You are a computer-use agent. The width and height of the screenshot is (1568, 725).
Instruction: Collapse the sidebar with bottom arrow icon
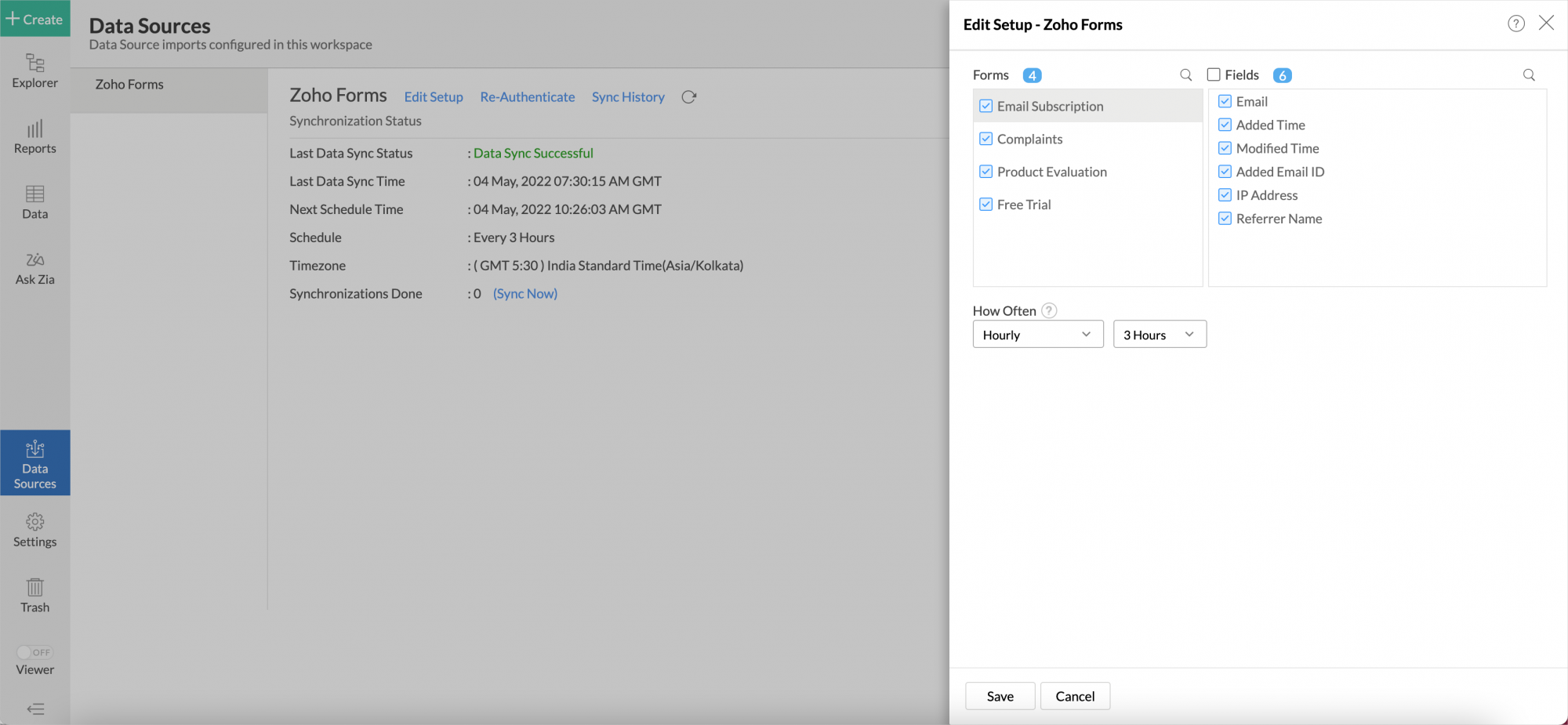[35, 709]
